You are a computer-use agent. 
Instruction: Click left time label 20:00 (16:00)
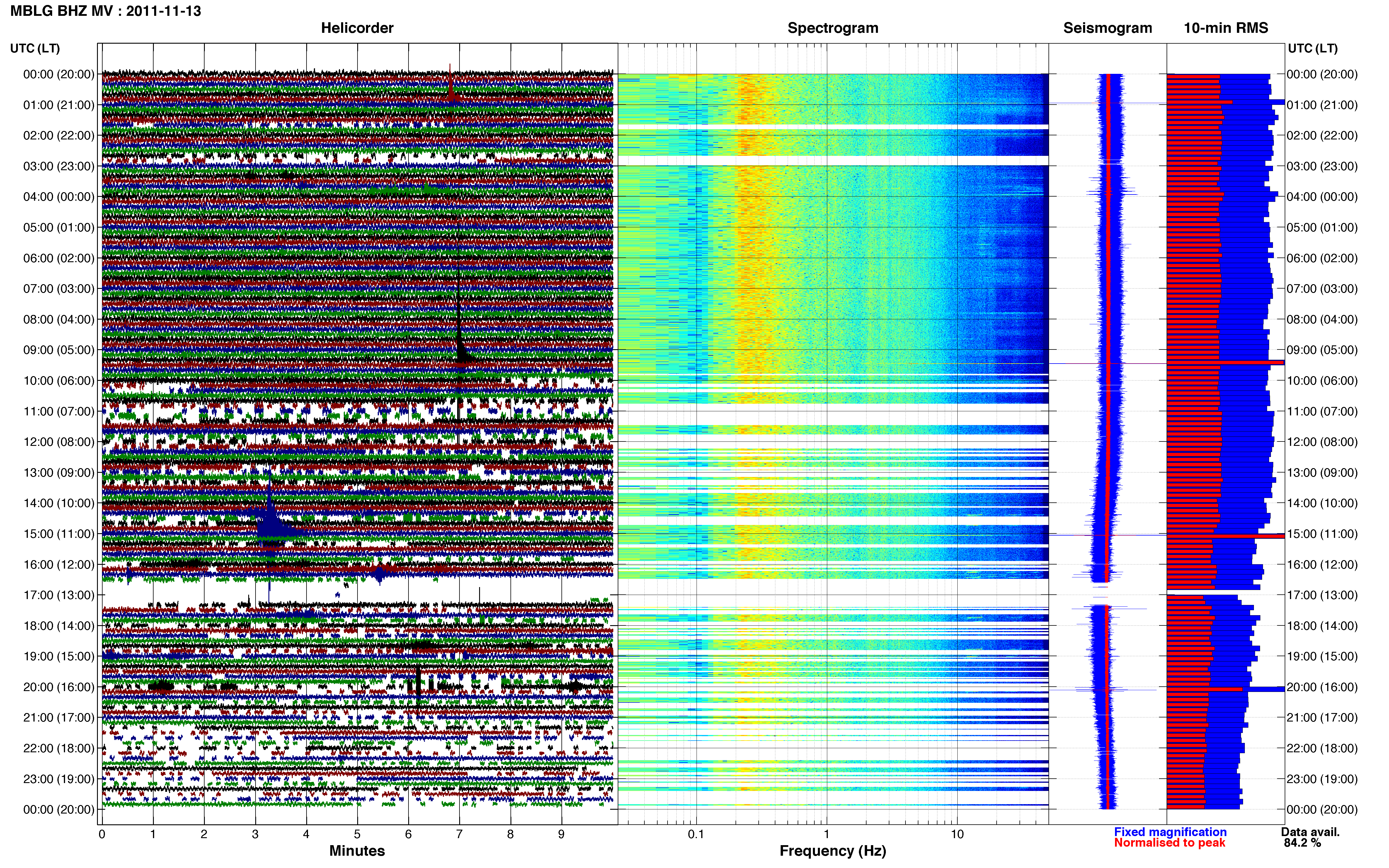(59, 687)
